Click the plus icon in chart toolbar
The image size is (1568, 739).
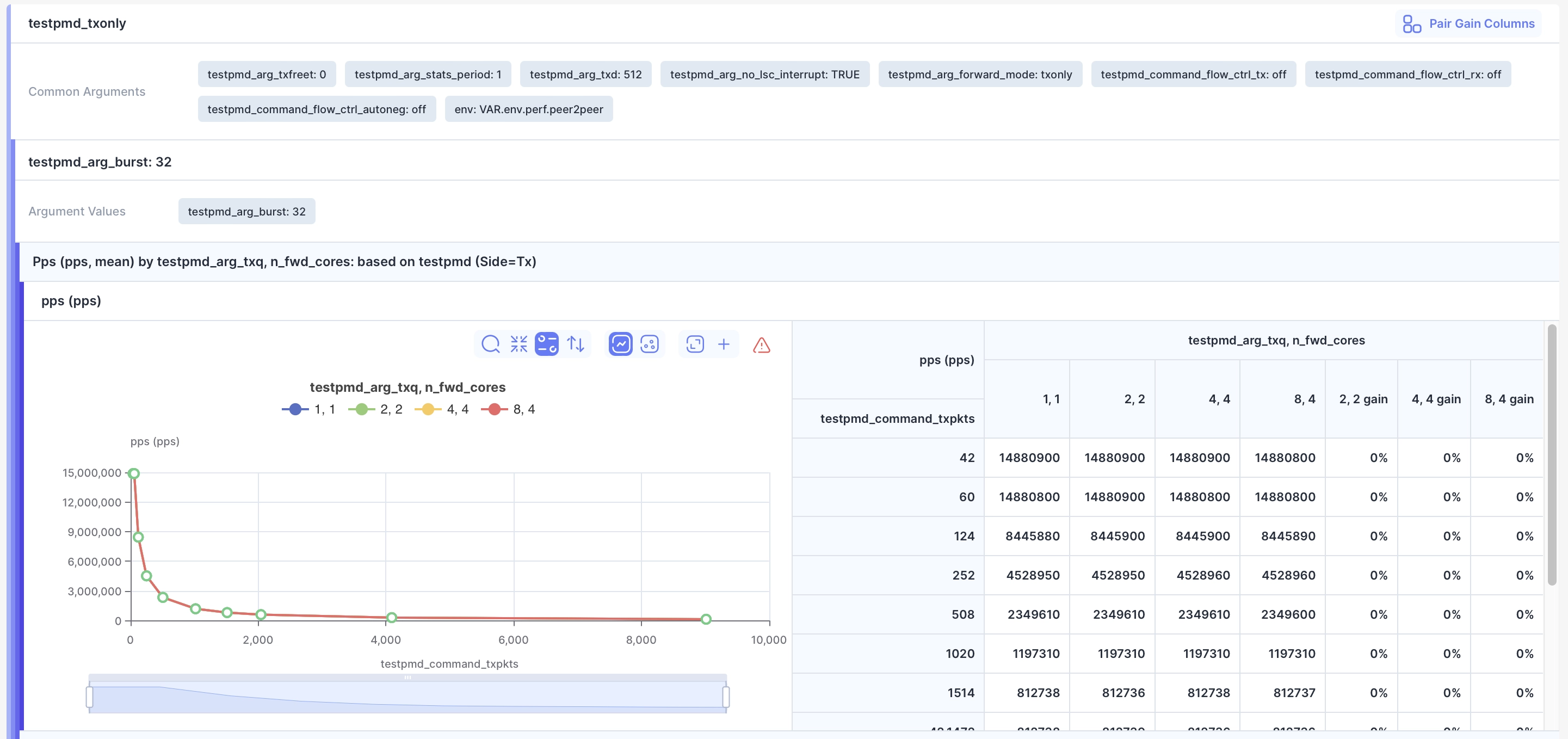[723, 344]
